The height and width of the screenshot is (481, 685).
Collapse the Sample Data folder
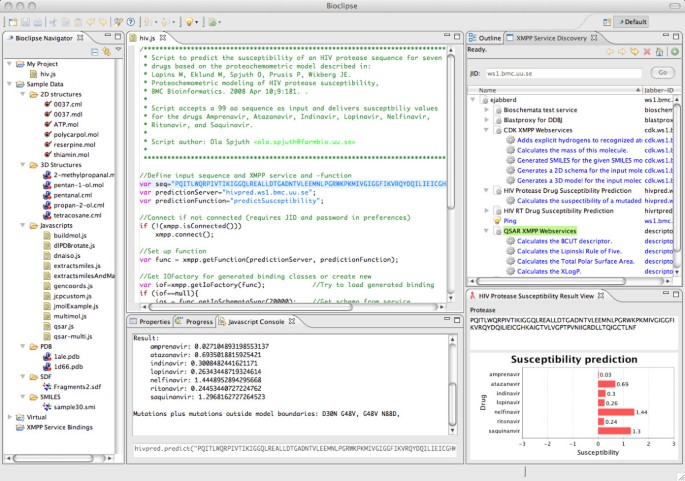tap(9, 84)
